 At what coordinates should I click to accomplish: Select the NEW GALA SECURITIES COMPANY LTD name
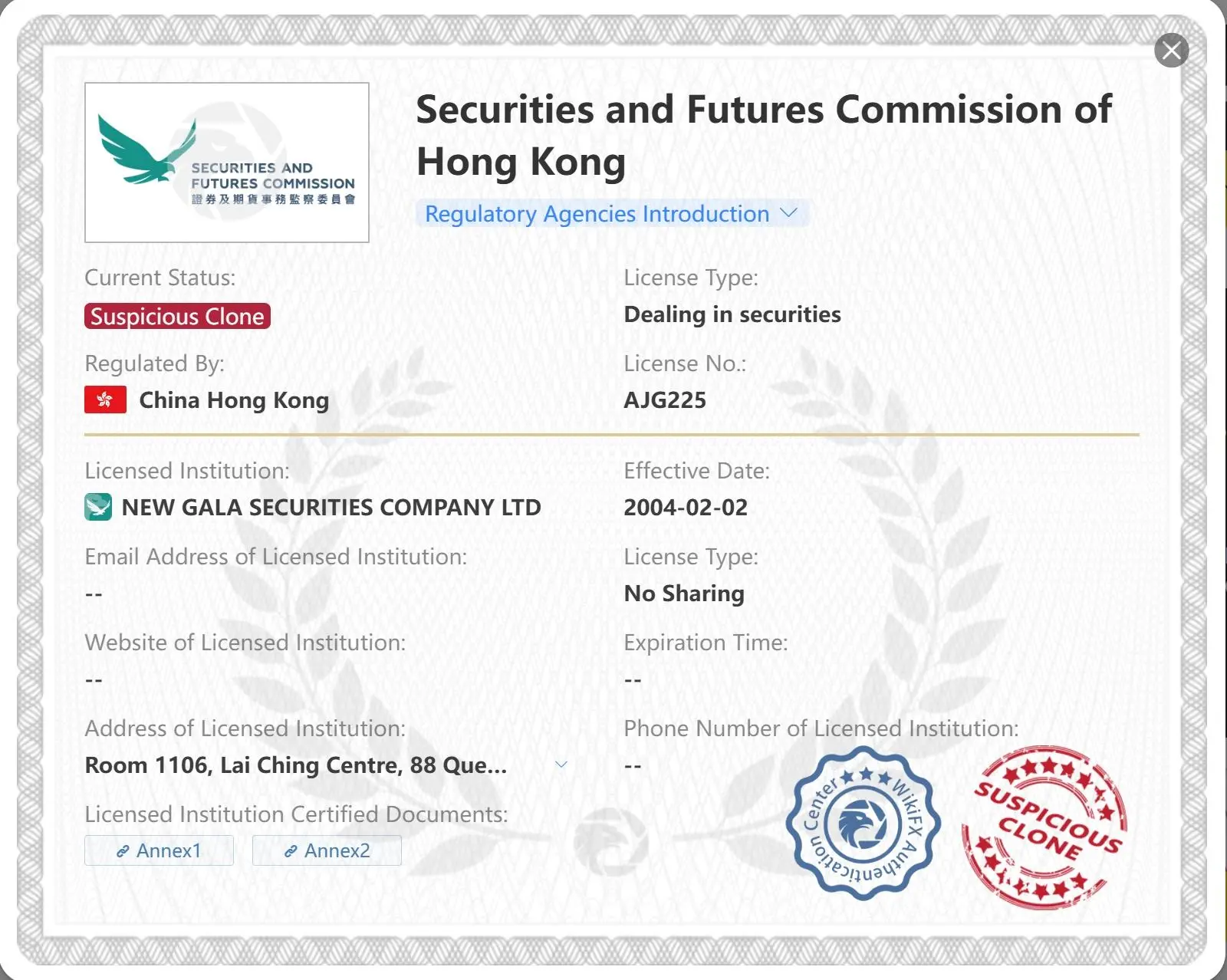[331, 507]
